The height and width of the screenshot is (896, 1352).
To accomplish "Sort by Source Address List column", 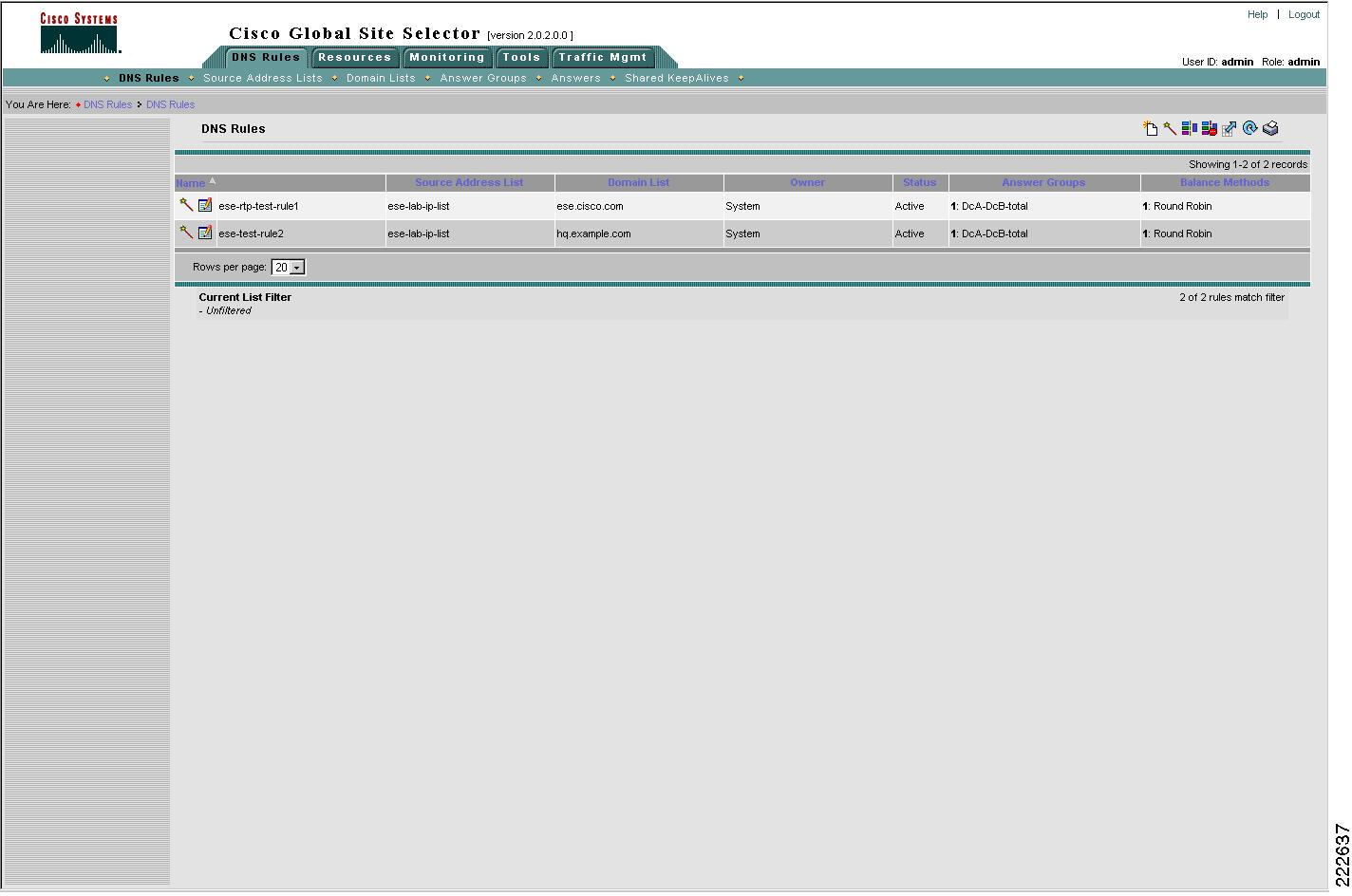I will pos(469,182).
